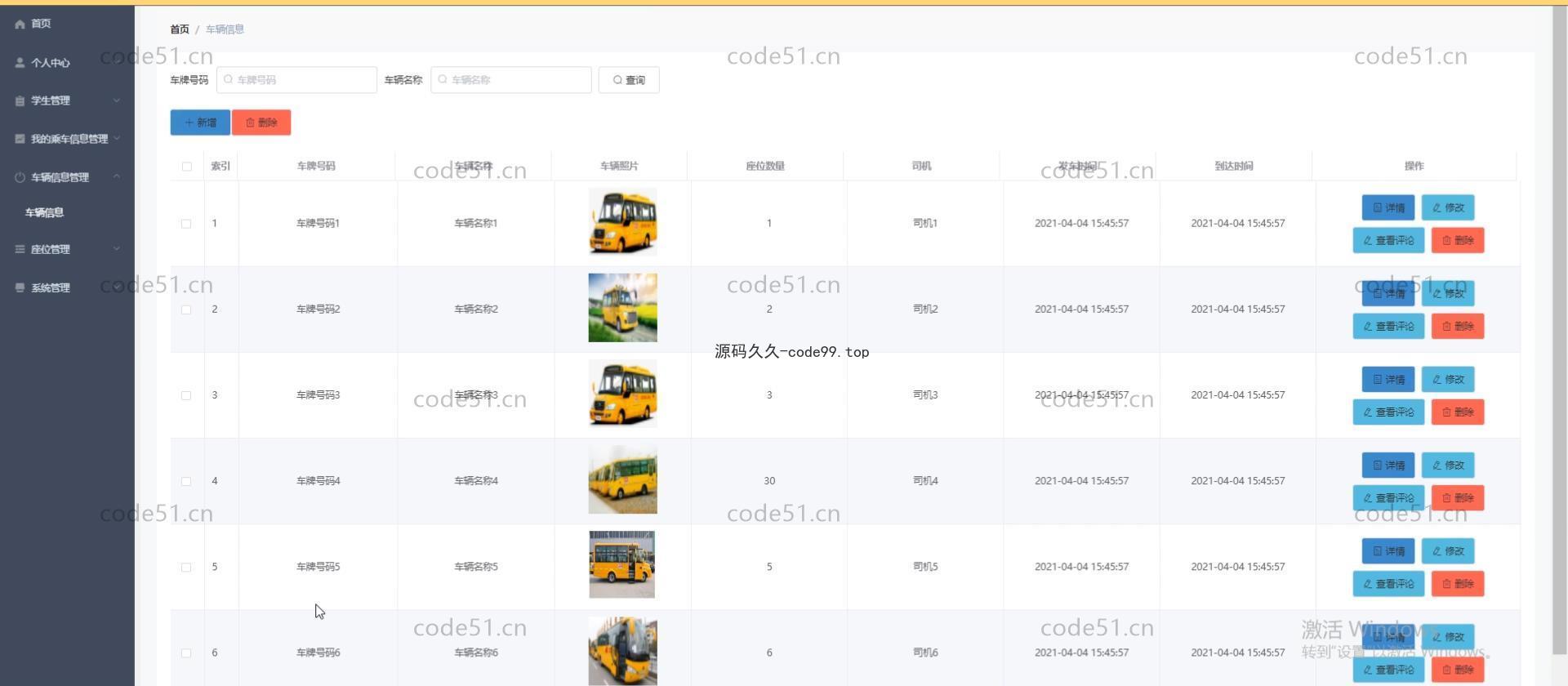Expand 我的乘车信息管理 sidebar menu
Viewport: 1568px width, 686px height.
point(67,139)
